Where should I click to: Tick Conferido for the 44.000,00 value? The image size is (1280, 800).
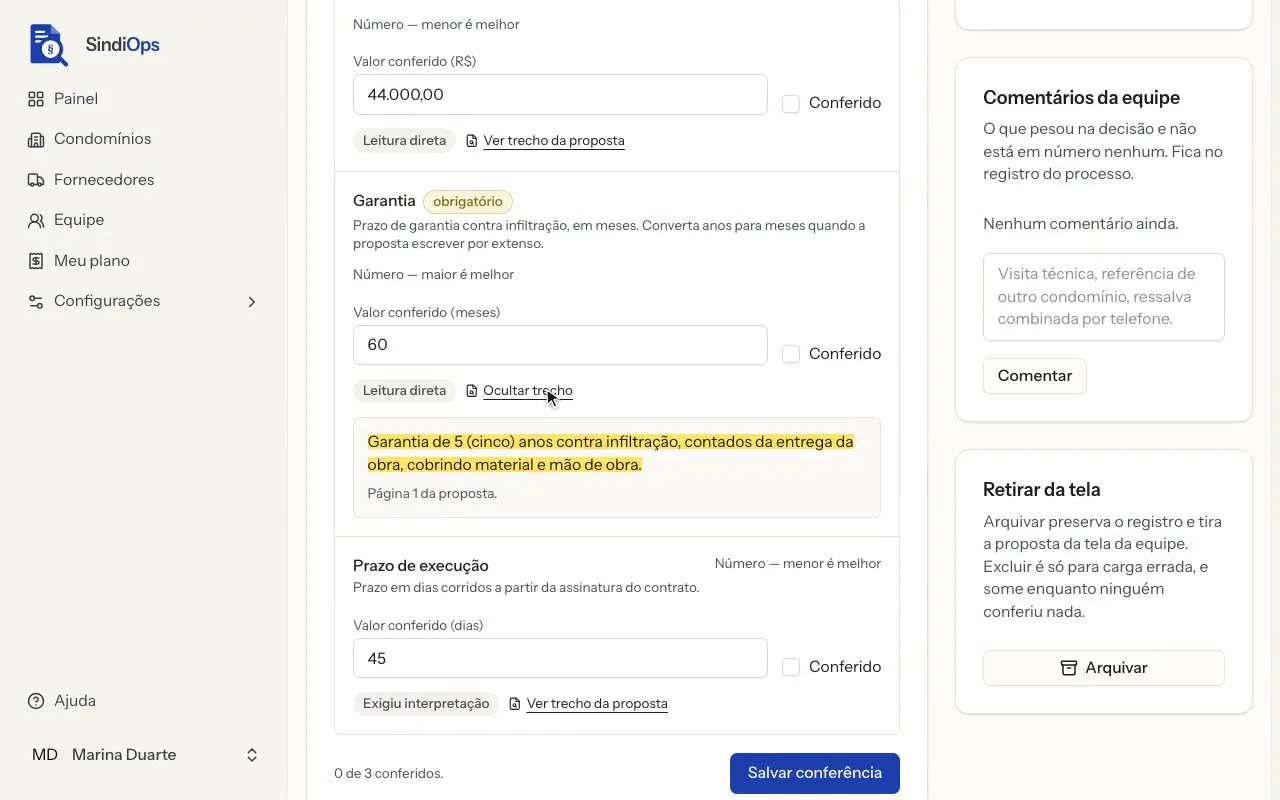click(x=791, y=103)
